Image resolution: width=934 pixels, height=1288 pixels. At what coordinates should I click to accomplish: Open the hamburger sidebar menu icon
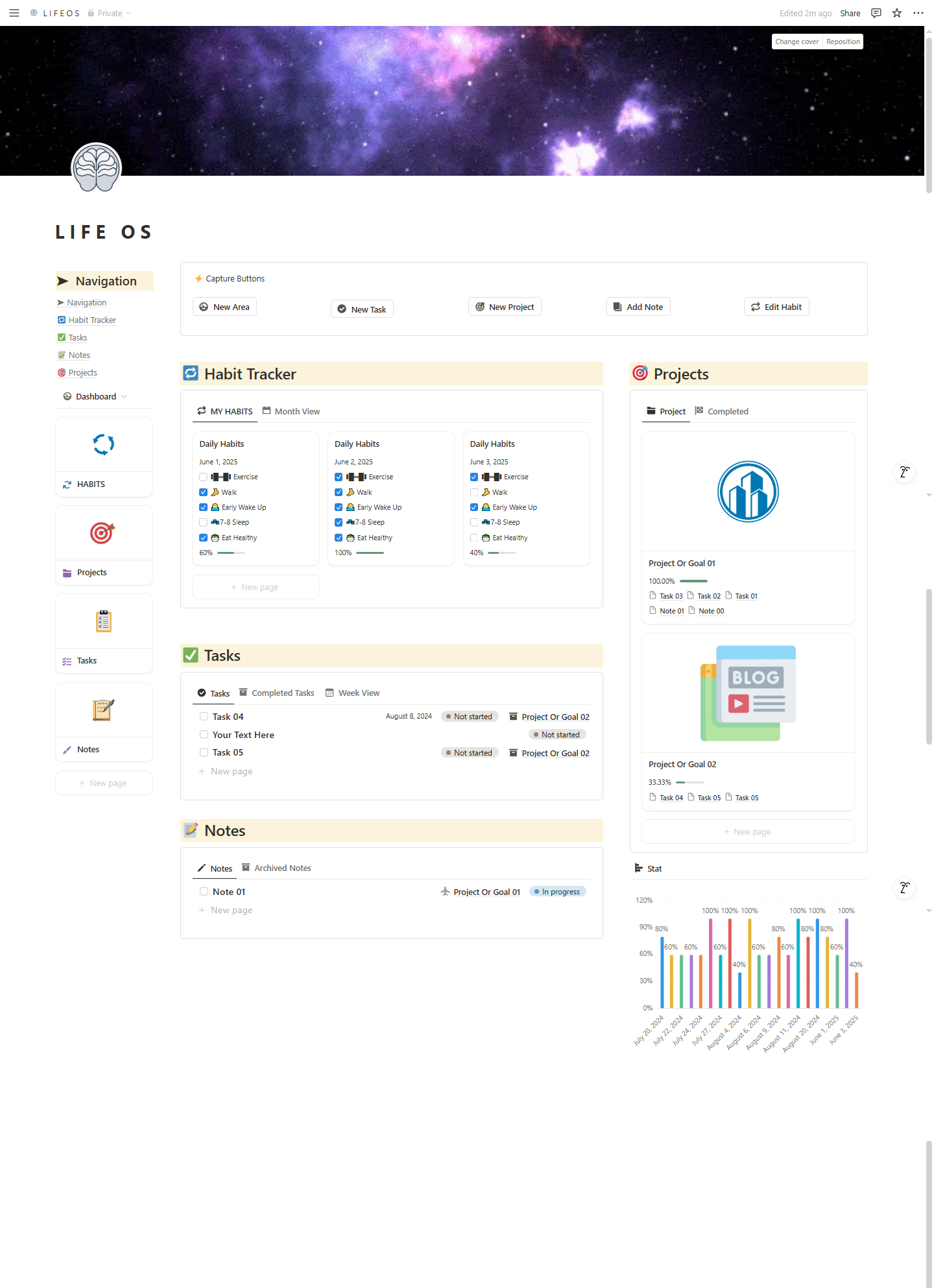(14, 13)
